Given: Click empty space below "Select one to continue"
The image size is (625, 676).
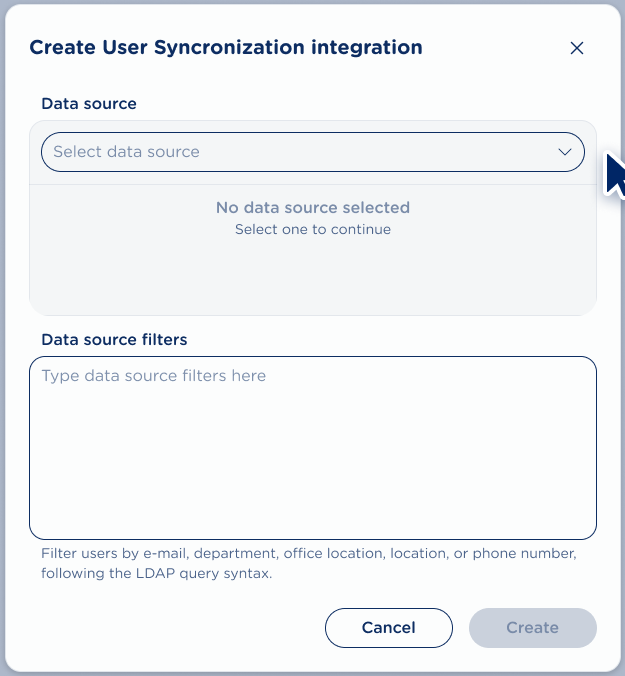Looking at the screenshot, I should coord(313,278).
